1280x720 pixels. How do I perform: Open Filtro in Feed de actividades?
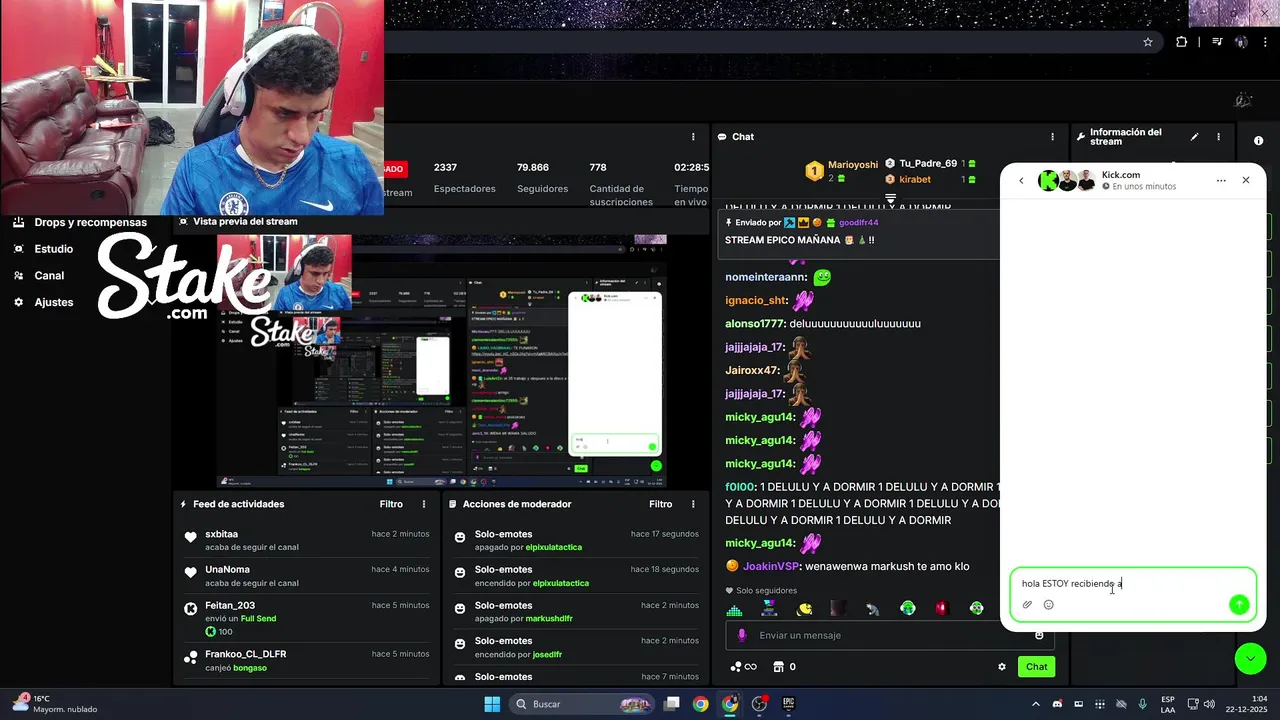pyautogui.click(x=391, y=504)
